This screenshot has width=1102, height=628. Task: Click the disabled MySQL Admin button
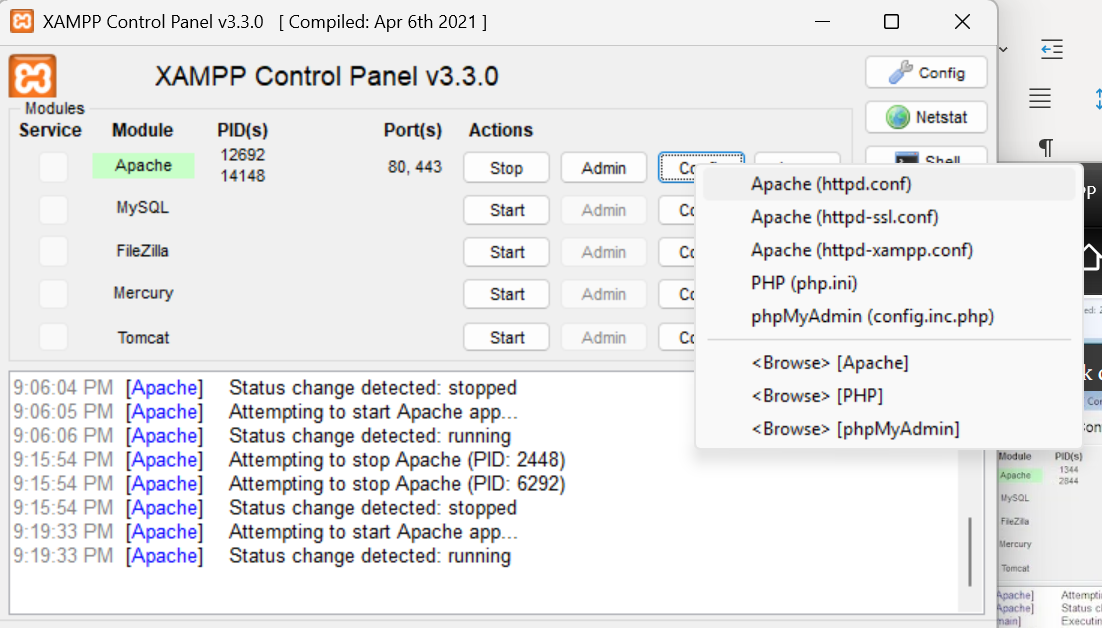tap(603, 210)
